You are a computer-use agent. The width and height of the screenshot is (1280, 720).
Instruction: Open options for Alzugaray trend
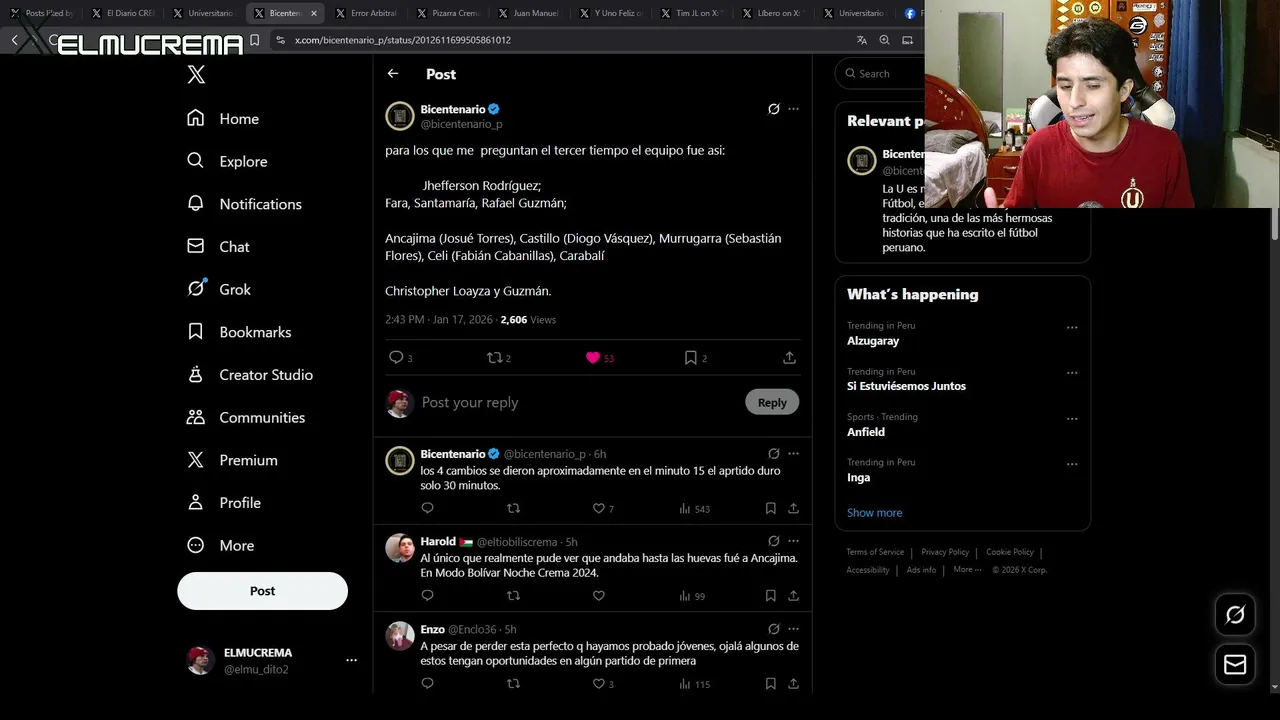pos(1072,327)
